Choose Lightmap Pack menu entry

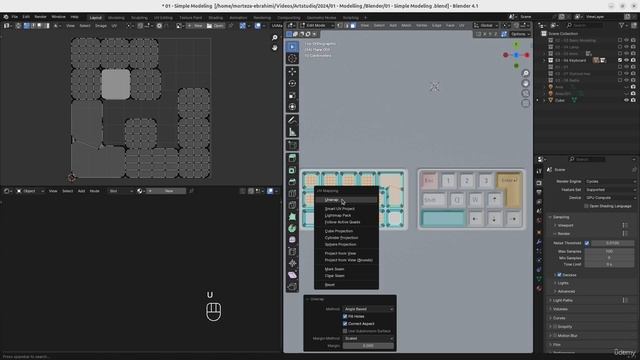point(346,216)
